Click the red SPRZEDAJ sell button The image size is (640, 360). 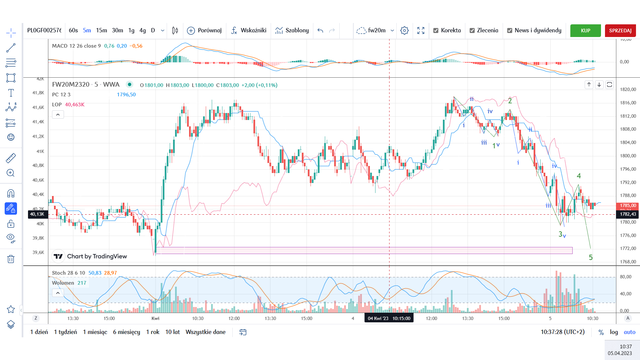[x=620, y=31]
